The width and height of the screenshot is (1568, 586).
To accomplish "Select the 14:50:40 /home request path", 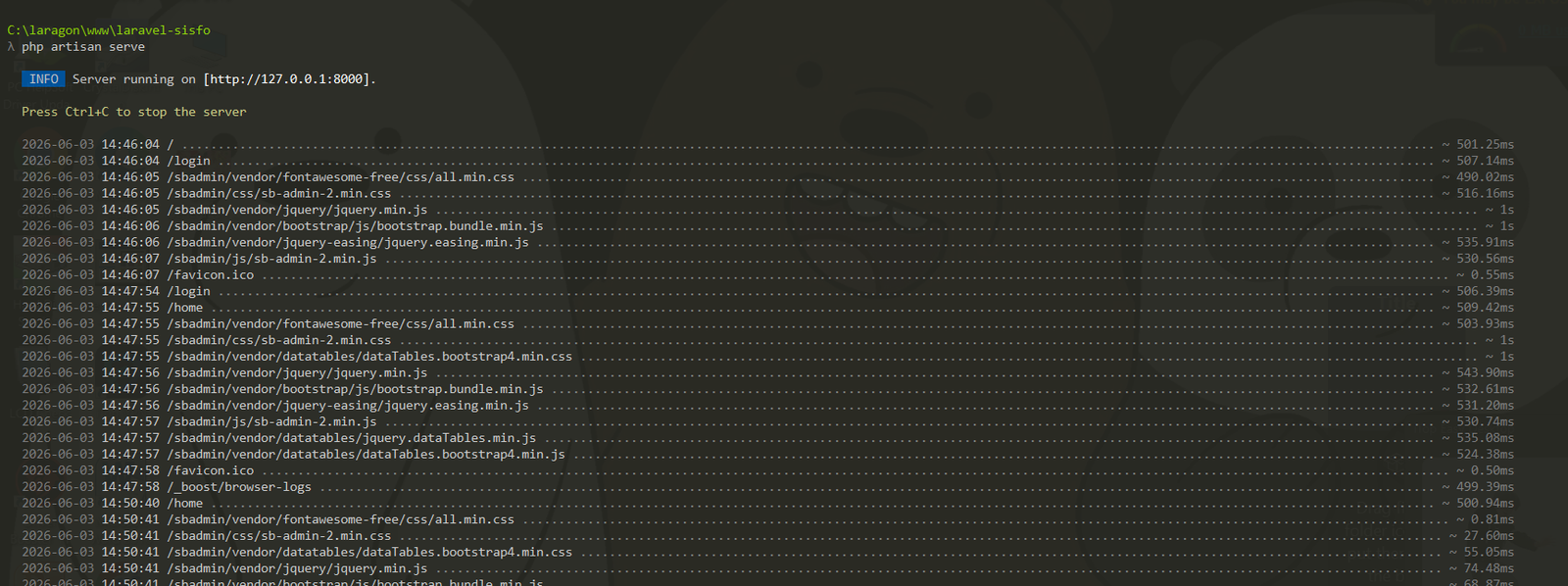I will (185, 503).
